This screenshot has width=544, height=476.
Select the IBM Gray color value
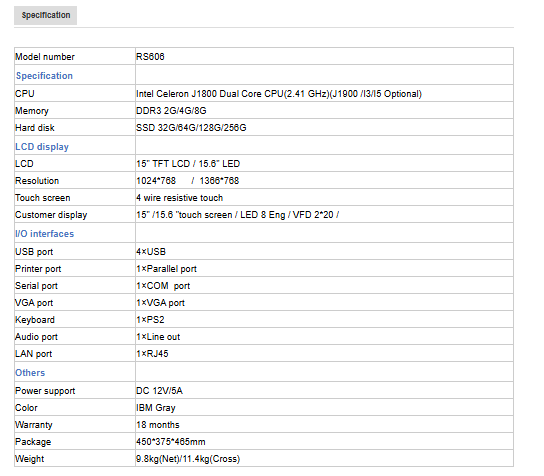click(156, 408)
